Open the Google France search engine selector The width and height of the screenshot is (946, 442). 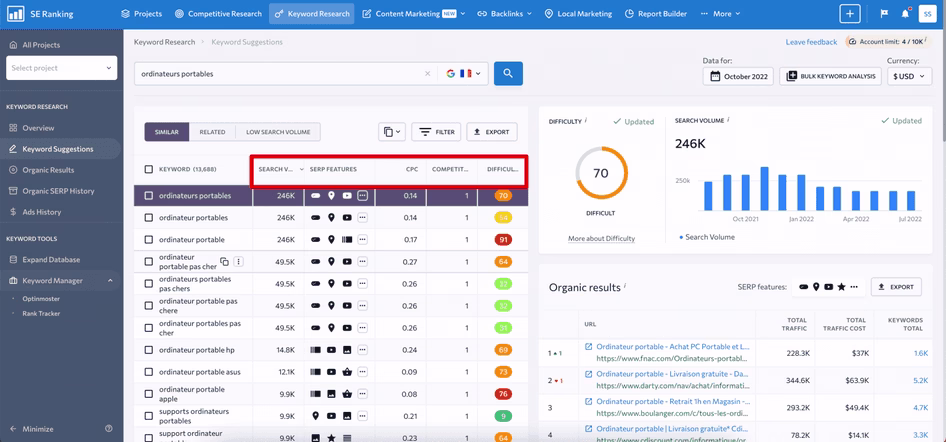click(x=464, y=74)
